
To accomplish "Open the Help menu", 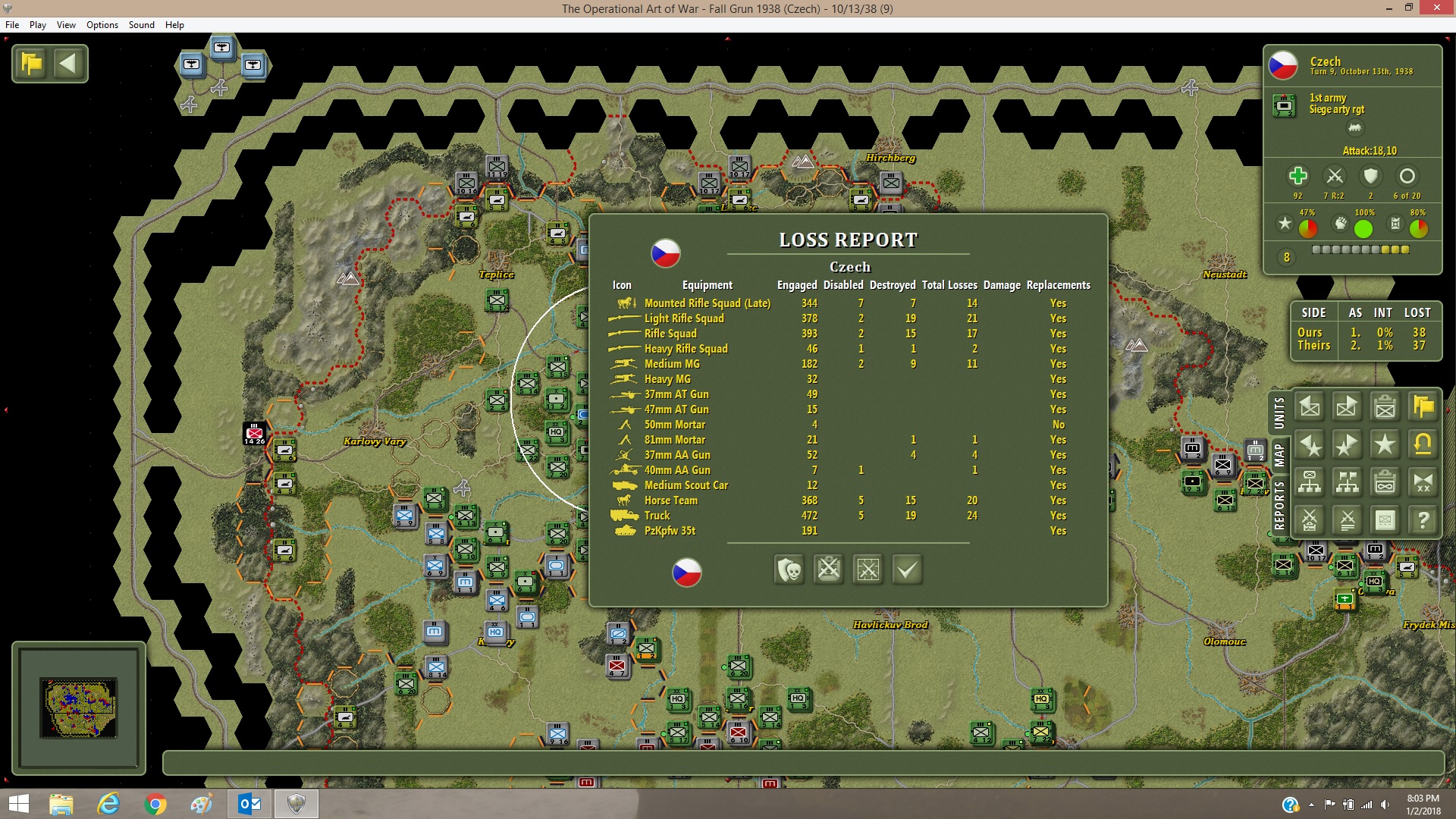I will click(174, 25).
